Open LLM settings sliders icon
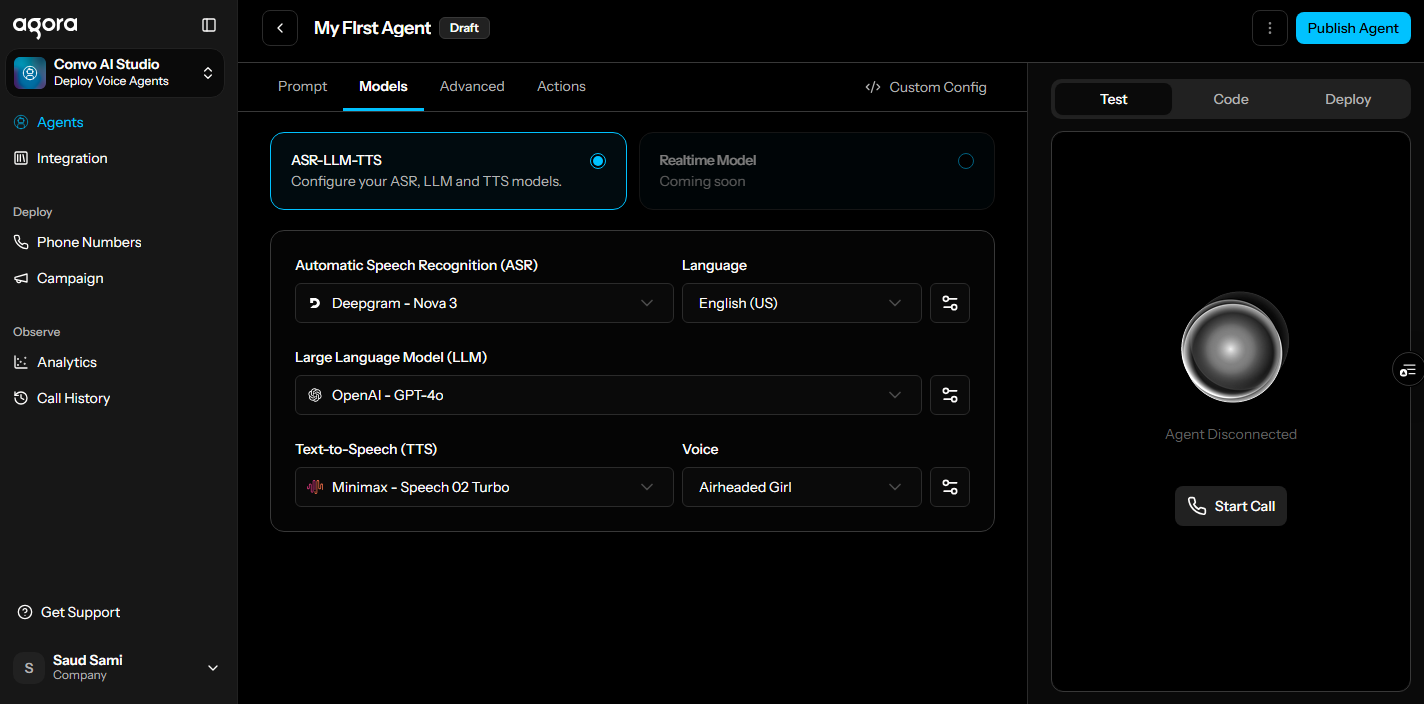1424x704 pixels. point(949,395)
